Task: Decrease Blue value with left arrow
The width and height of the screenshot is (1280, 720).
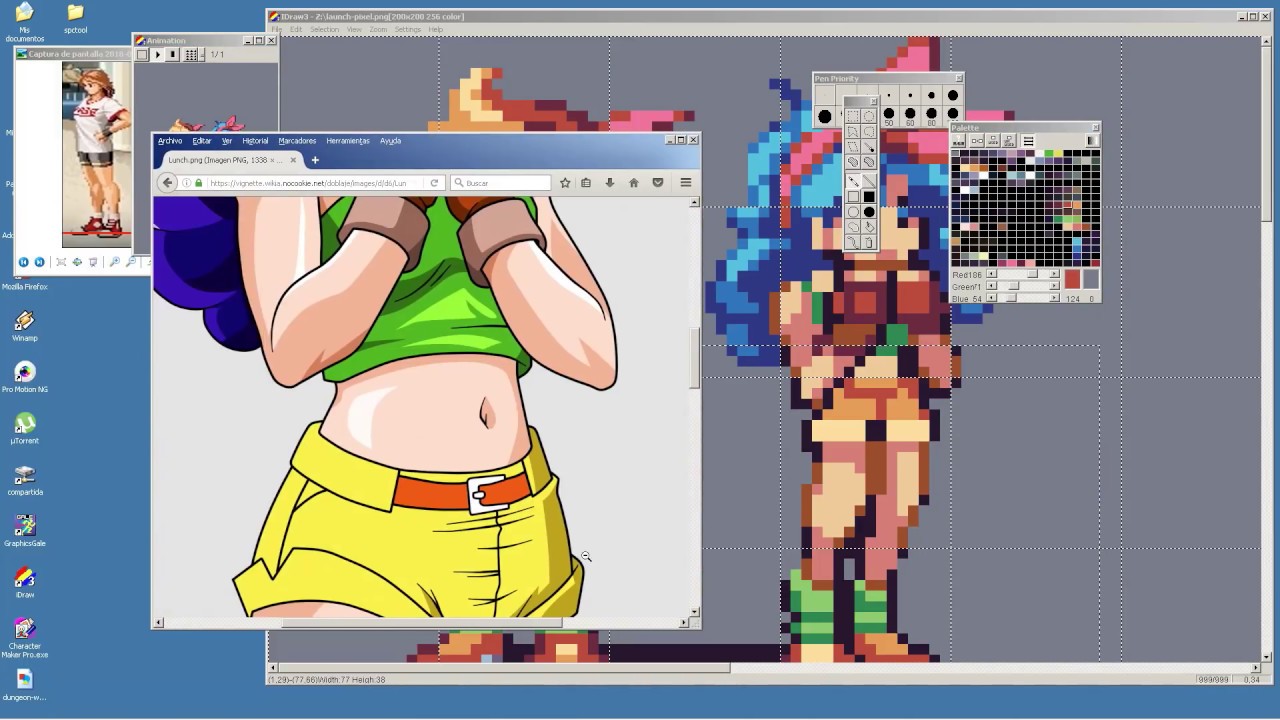Action: (x=992, y=298)
